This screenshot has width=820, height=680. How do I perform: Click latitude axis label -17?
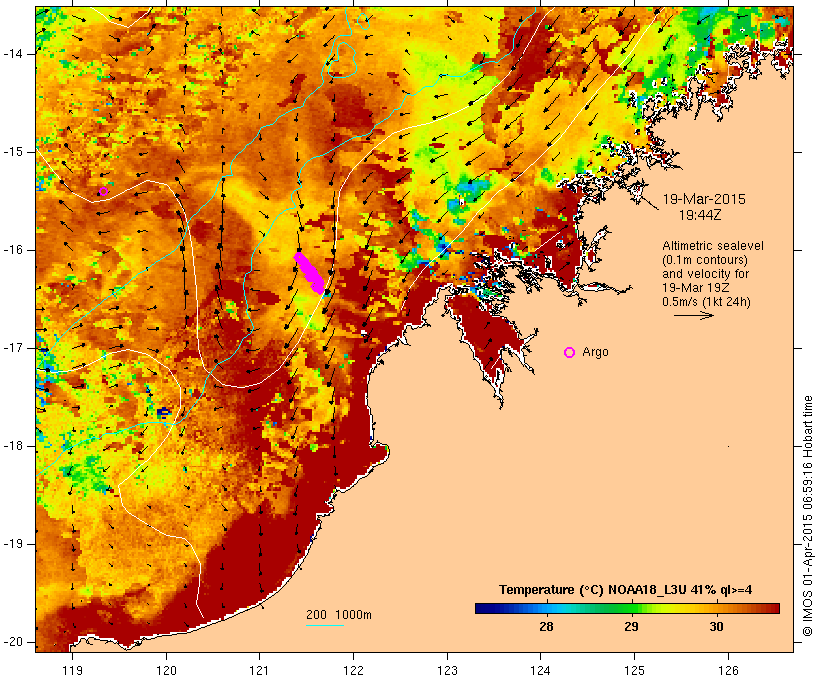(x=12, y=348)
